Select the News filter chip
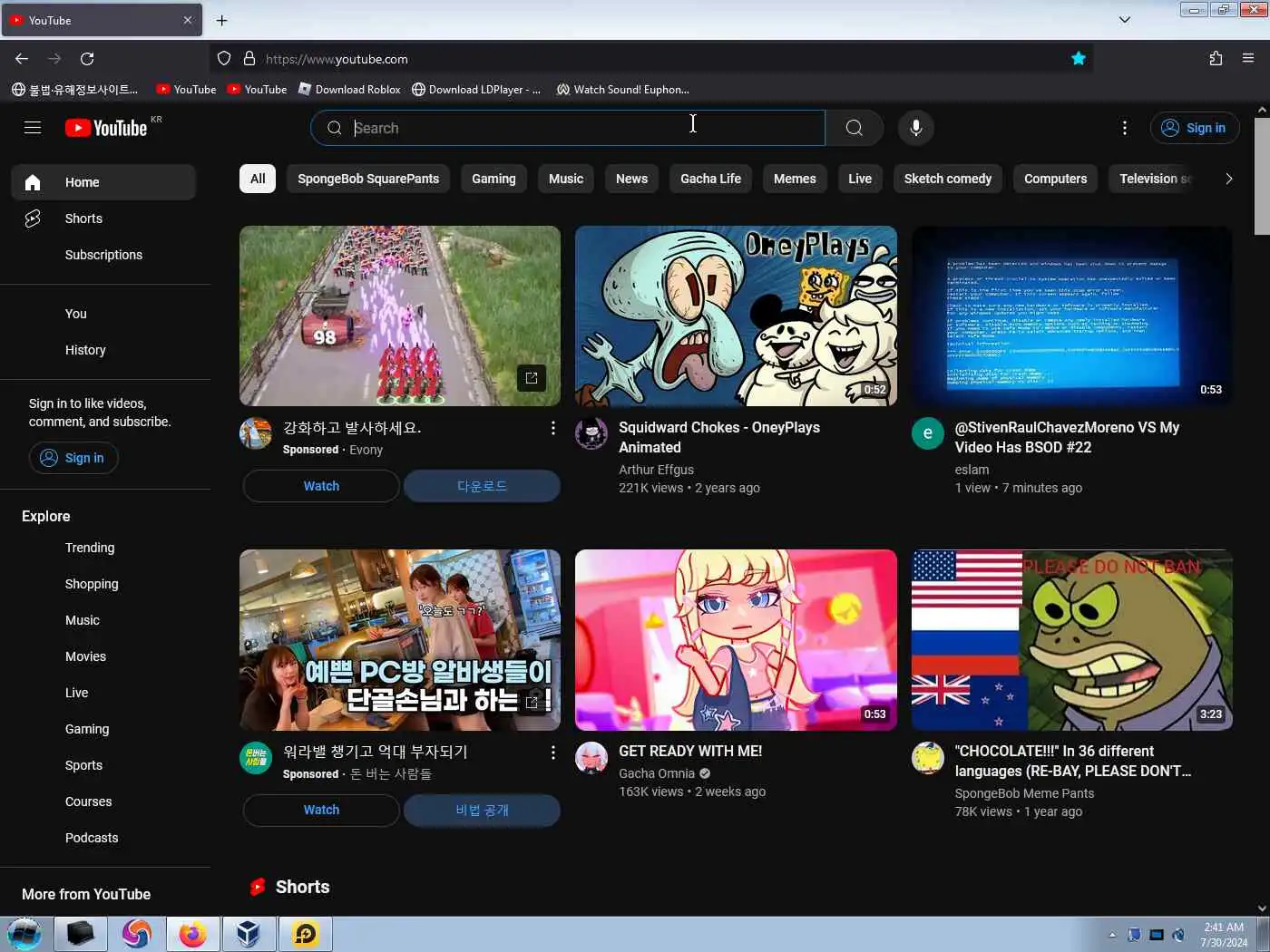Viewport: 1270px width, 952px height. pyautogui.click(x=631, y=179)
